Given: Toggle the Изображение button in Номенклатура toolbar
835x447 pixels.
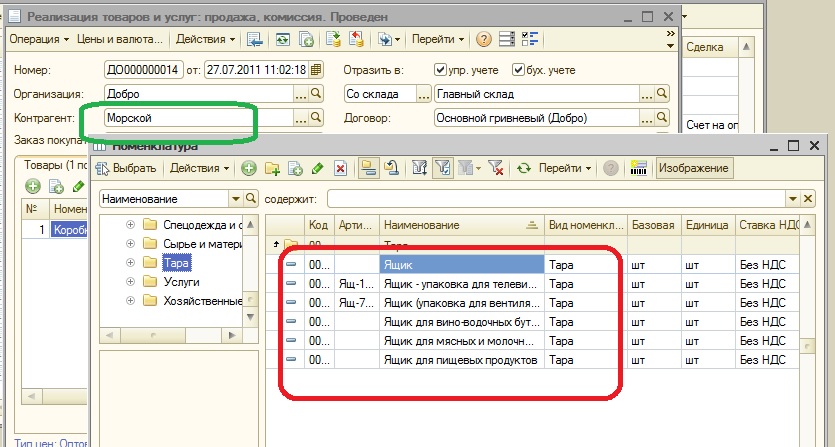Looking at the screenshot, I should pyautogui.click(x=692, y=169).
